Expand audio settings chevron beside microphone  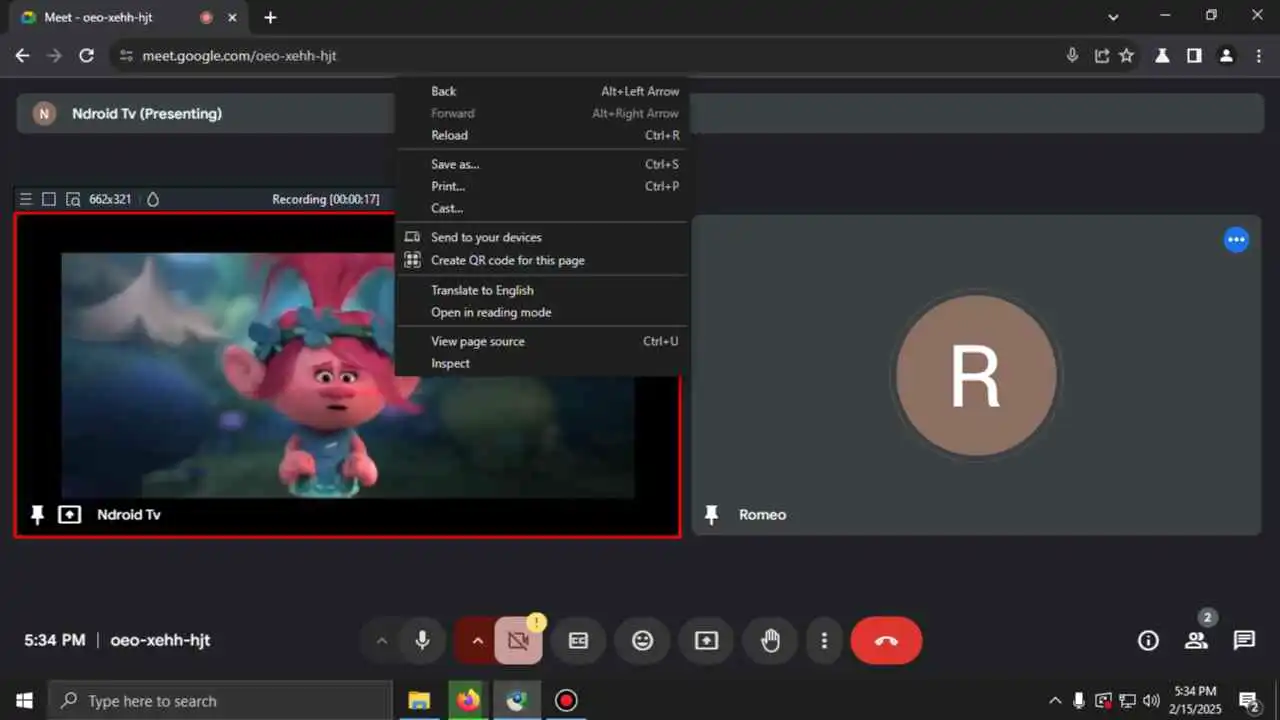pos(381,641)
